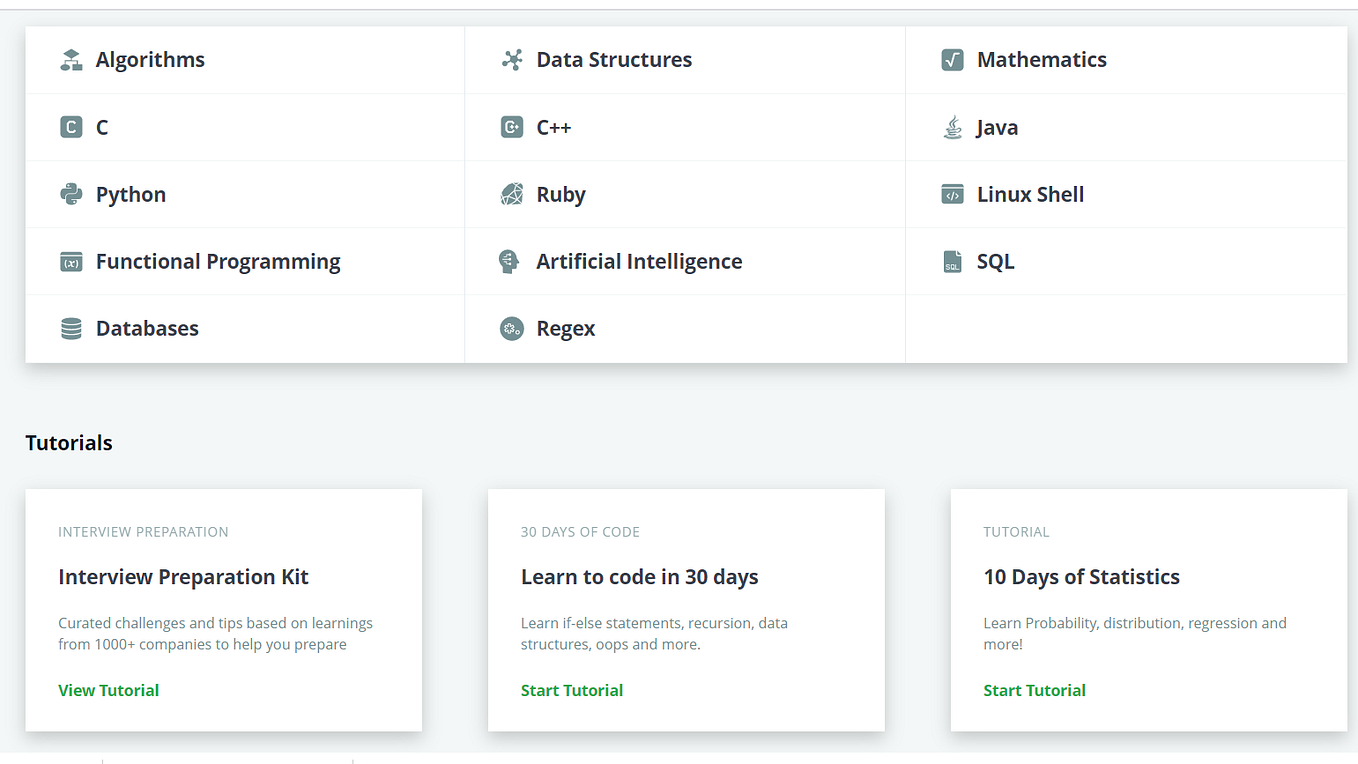Click the Java coffee cup icon
1358x764 pixels.
click(952, 128)
